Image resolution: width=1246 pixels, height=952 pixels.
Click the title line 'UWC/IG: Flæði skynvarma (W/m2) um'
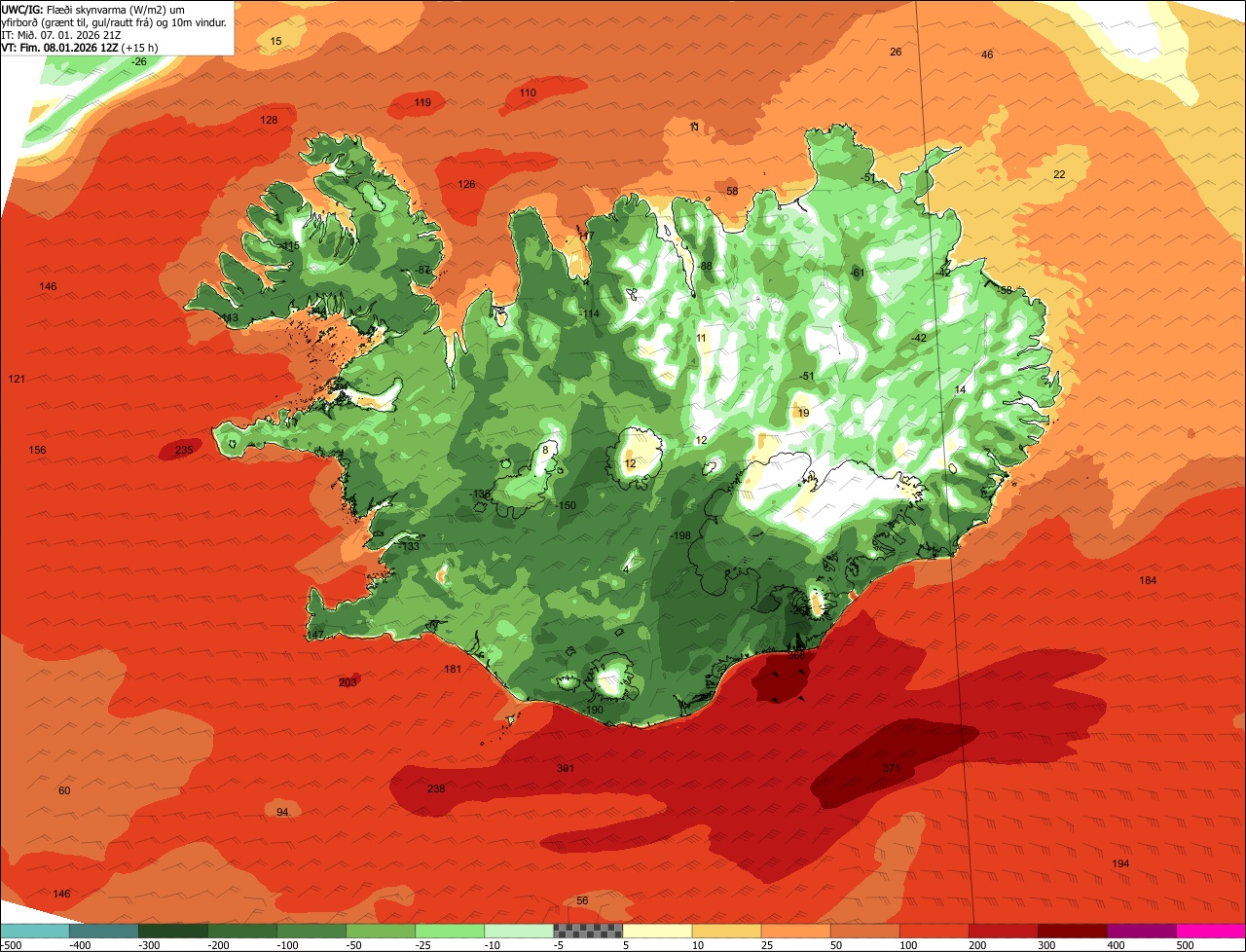(x=93, y=9)
